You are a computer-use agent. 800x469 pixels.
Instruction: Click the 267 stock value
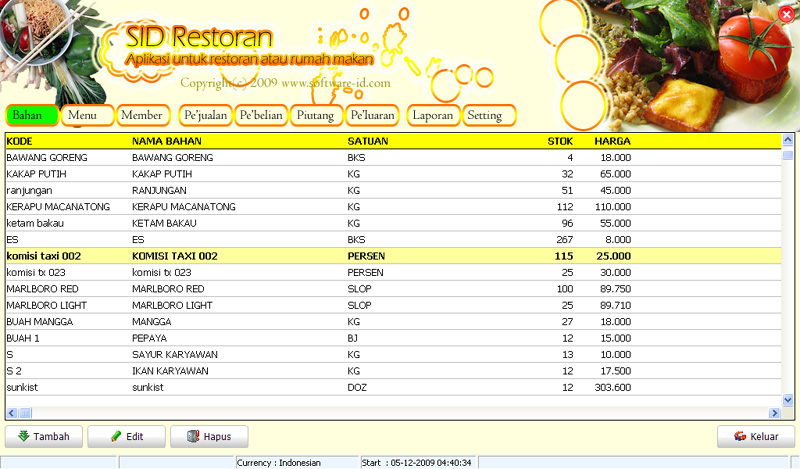(564, 240)
